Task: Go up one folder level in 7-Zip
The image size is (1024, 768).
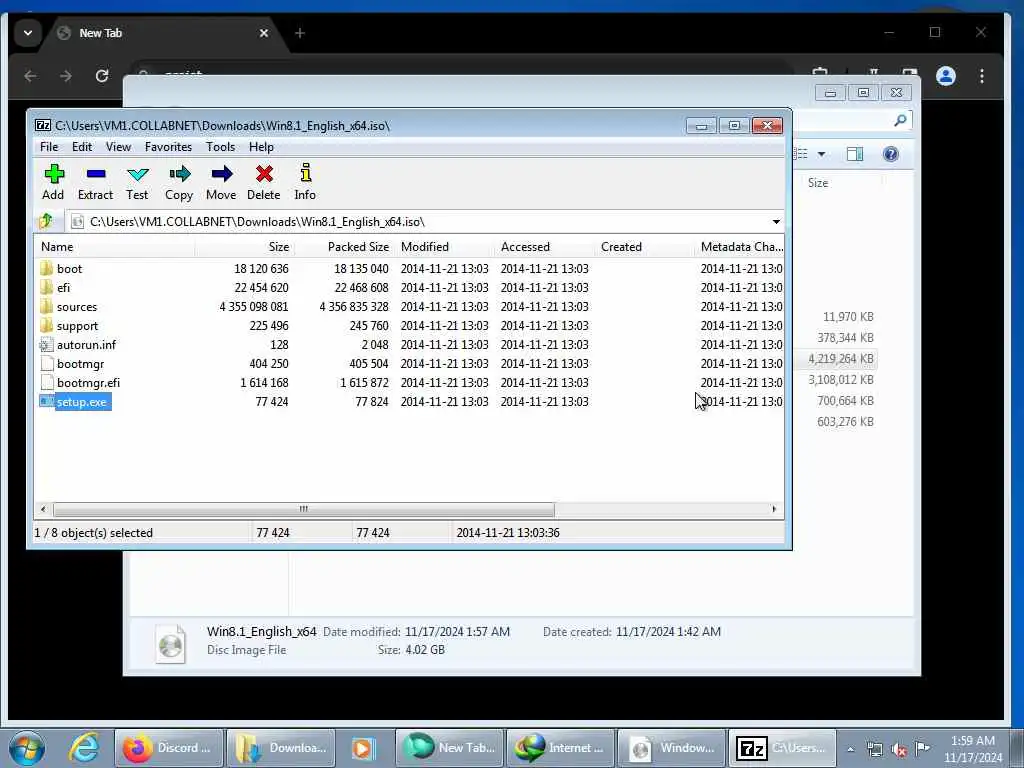Action: point(46,221)
